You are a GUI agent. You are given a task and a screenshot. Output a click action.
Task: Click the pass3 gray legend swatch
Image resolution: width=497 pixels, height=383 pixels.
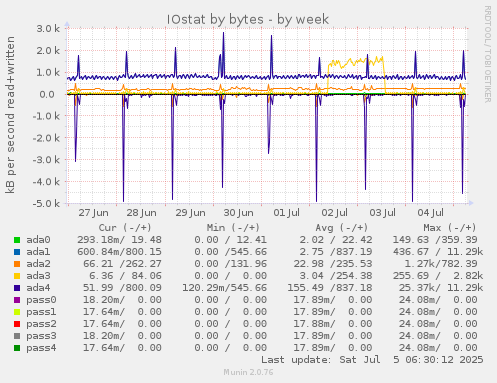pos(17,336)
